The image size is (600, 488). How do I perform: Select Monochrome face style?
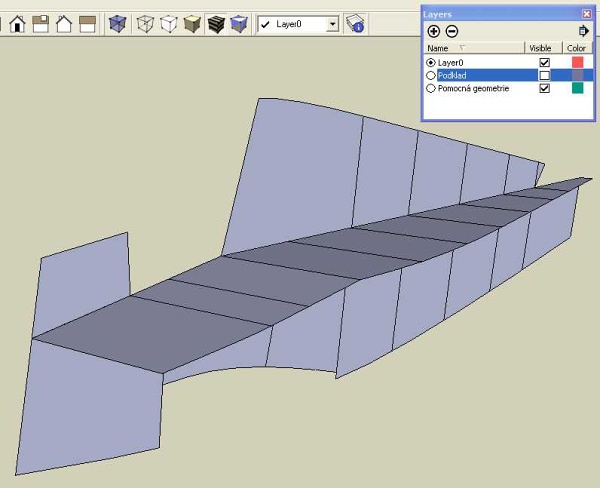pos(238,24)
